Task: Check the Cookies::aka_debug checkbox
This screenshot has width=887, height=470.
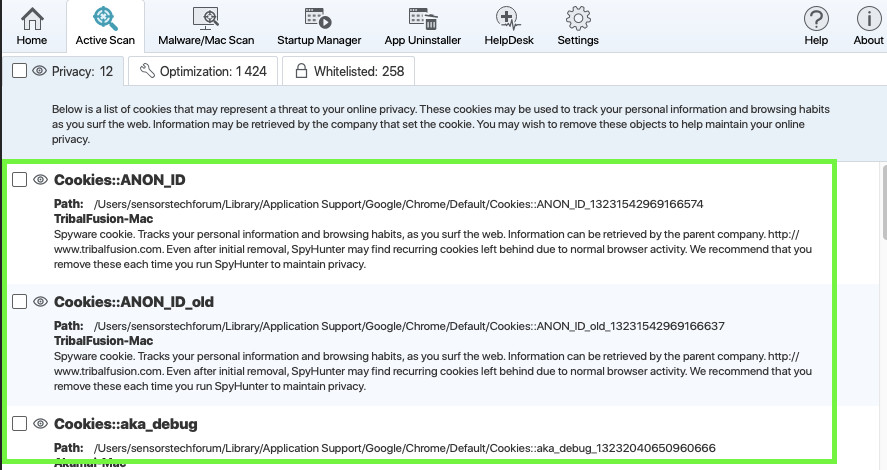Action: (19, 424)
